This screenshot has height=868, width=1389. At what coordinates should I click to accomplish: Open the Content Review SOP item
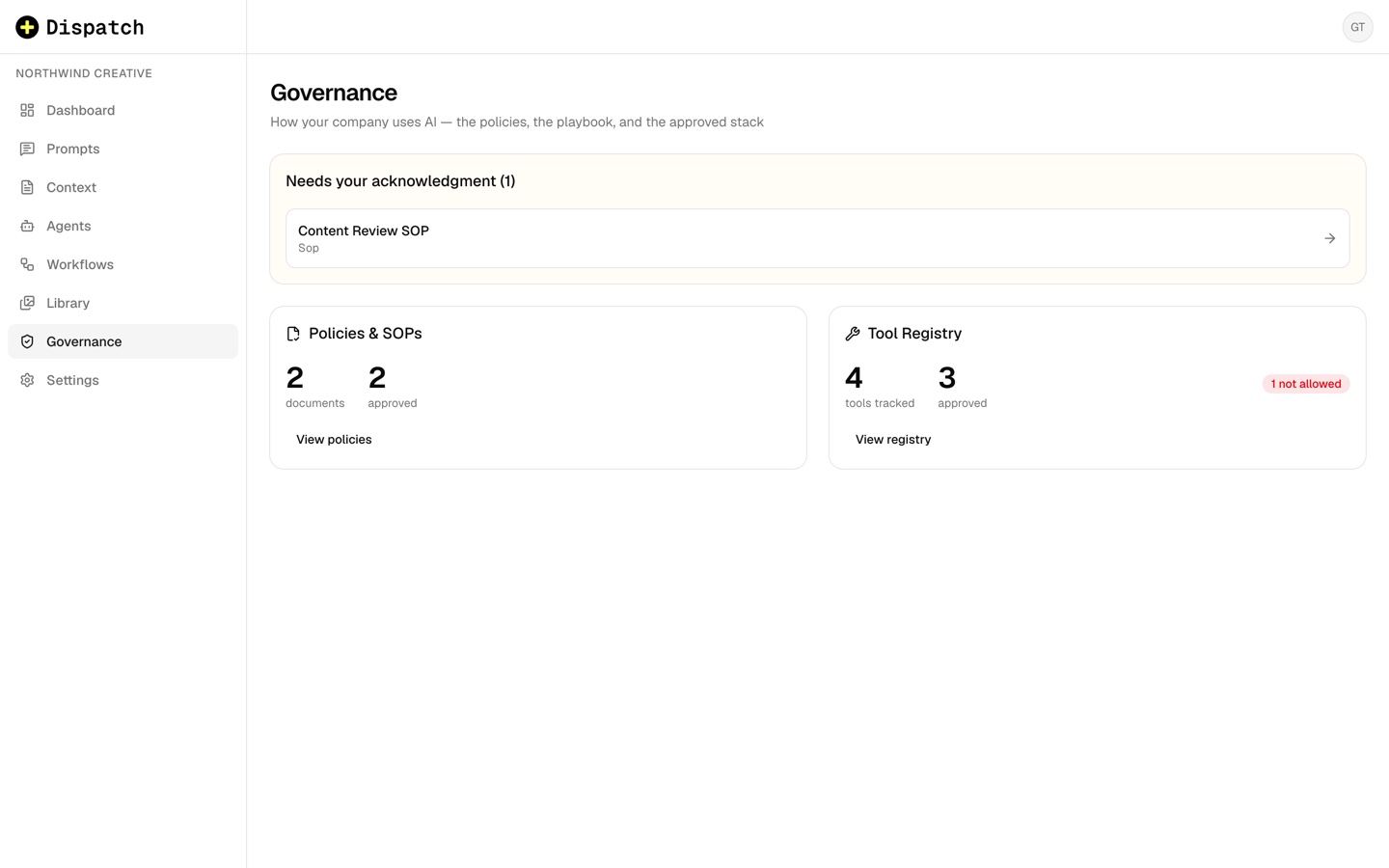[x=817, y=238]
